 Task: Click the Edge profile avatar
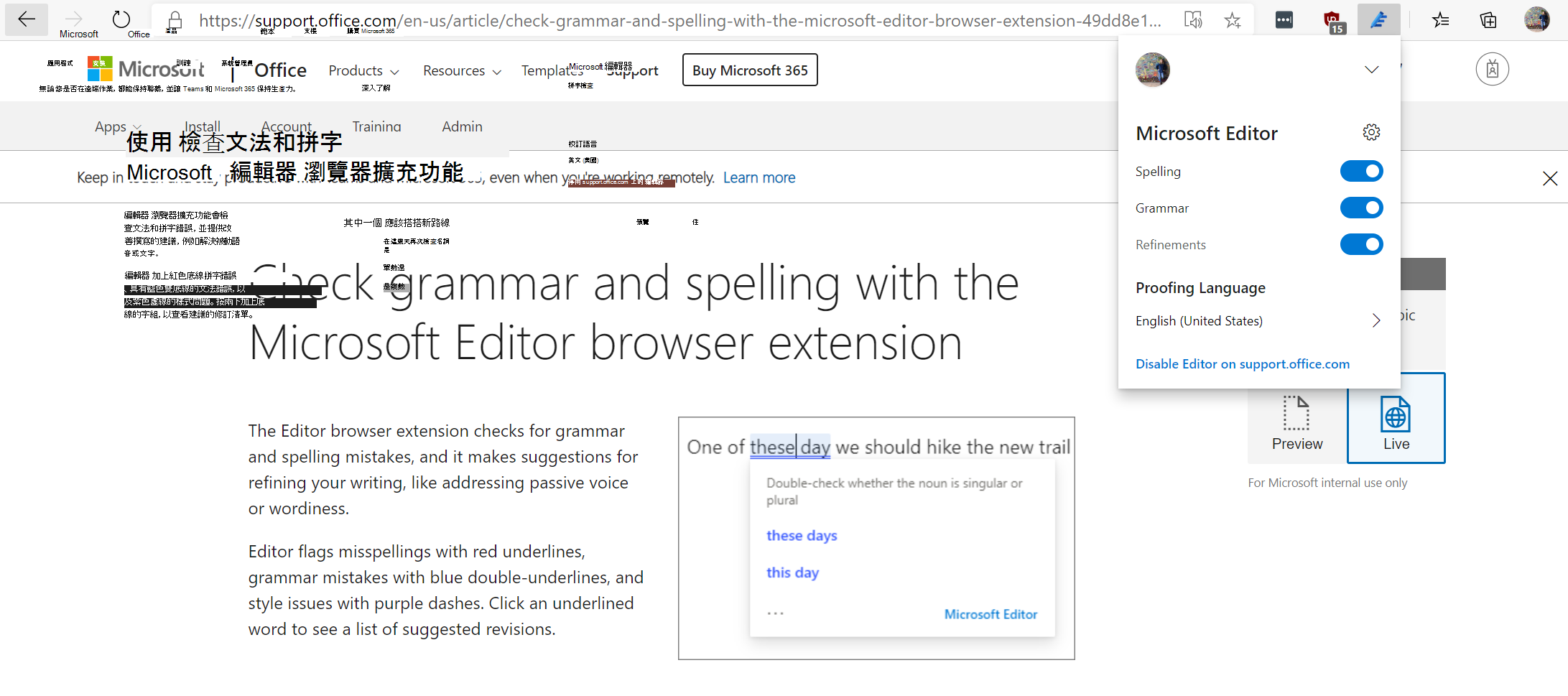[1536, 19]
